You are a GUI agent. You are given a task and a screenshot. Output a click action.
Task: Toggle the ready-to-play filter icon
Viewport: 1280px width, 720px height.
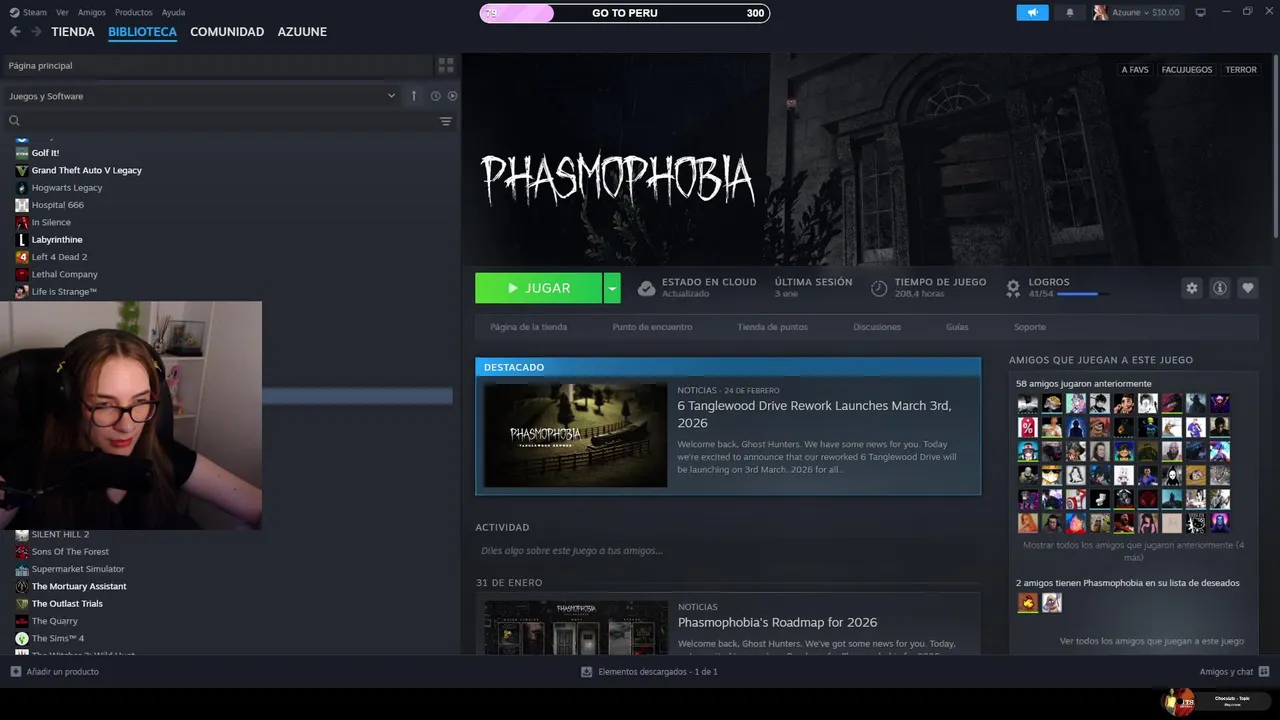452,96
